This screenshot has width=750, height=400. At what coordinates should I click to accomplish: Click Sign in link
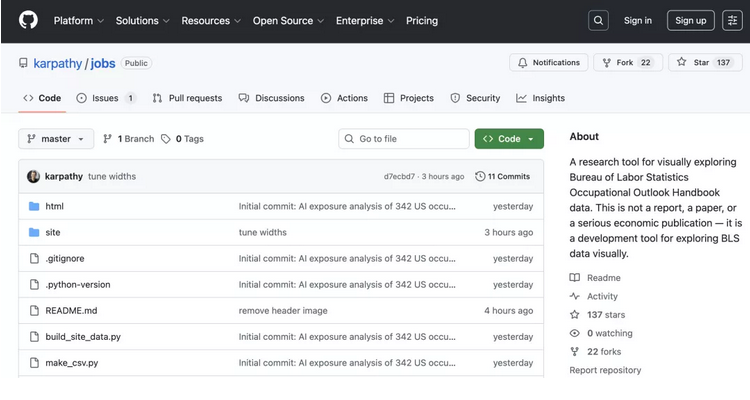pos(638,21)
